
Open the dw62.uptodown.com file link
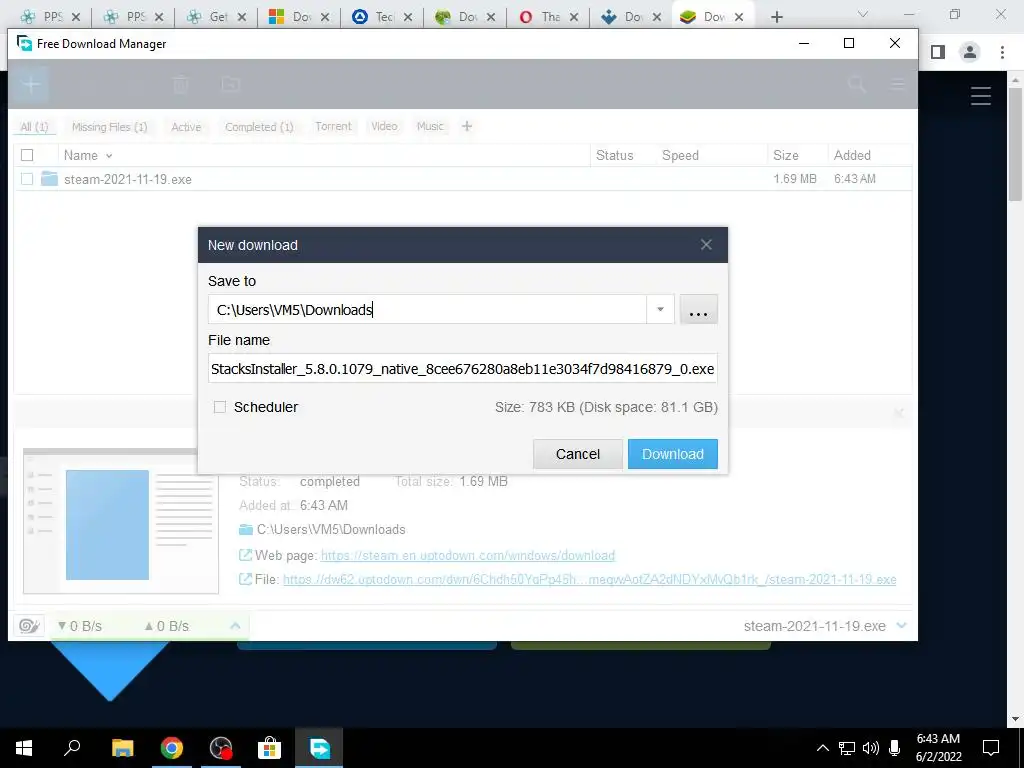coord(589,579)
